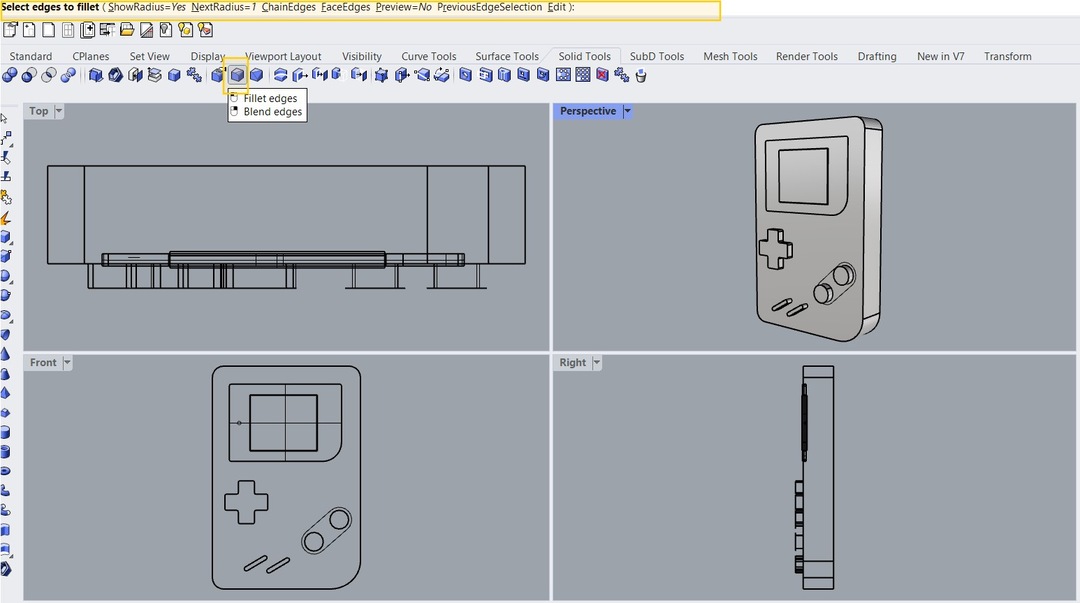Select the Boolean split tool

(x=68, y=75)
